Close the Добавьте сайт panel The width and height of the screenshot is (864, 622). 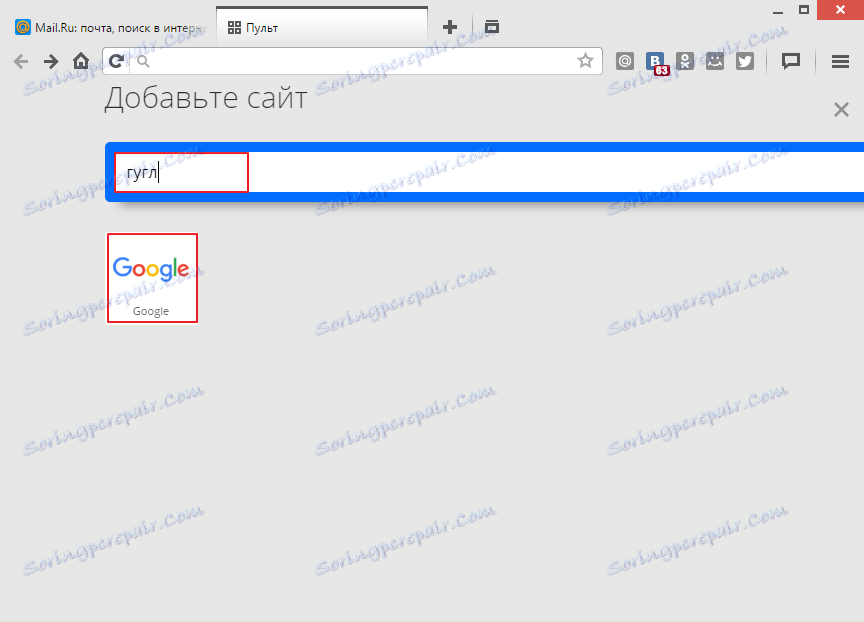(841, 110)
